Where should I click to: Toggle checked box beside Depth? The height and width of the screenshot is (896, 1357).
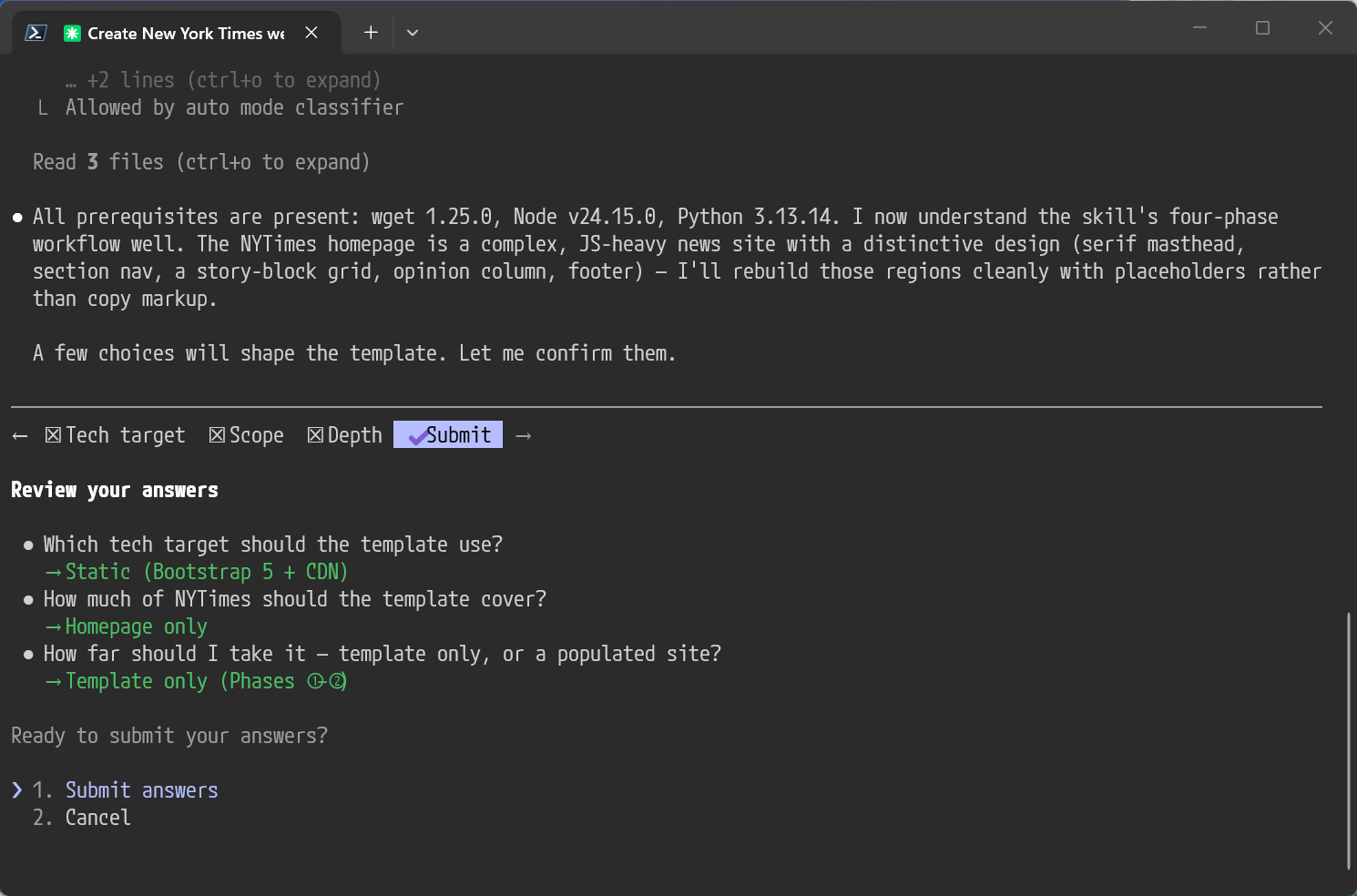click(x=315, y=435)
